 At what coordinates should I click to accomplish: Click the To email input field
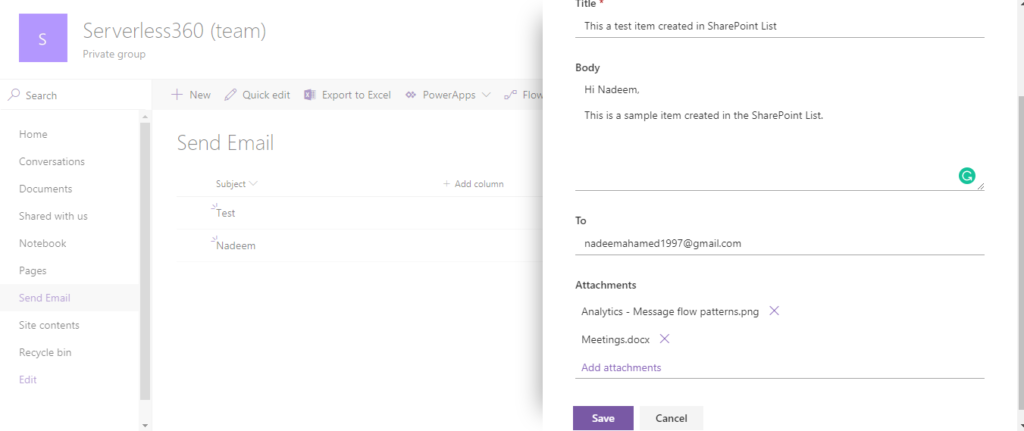[x=779, y=243]
